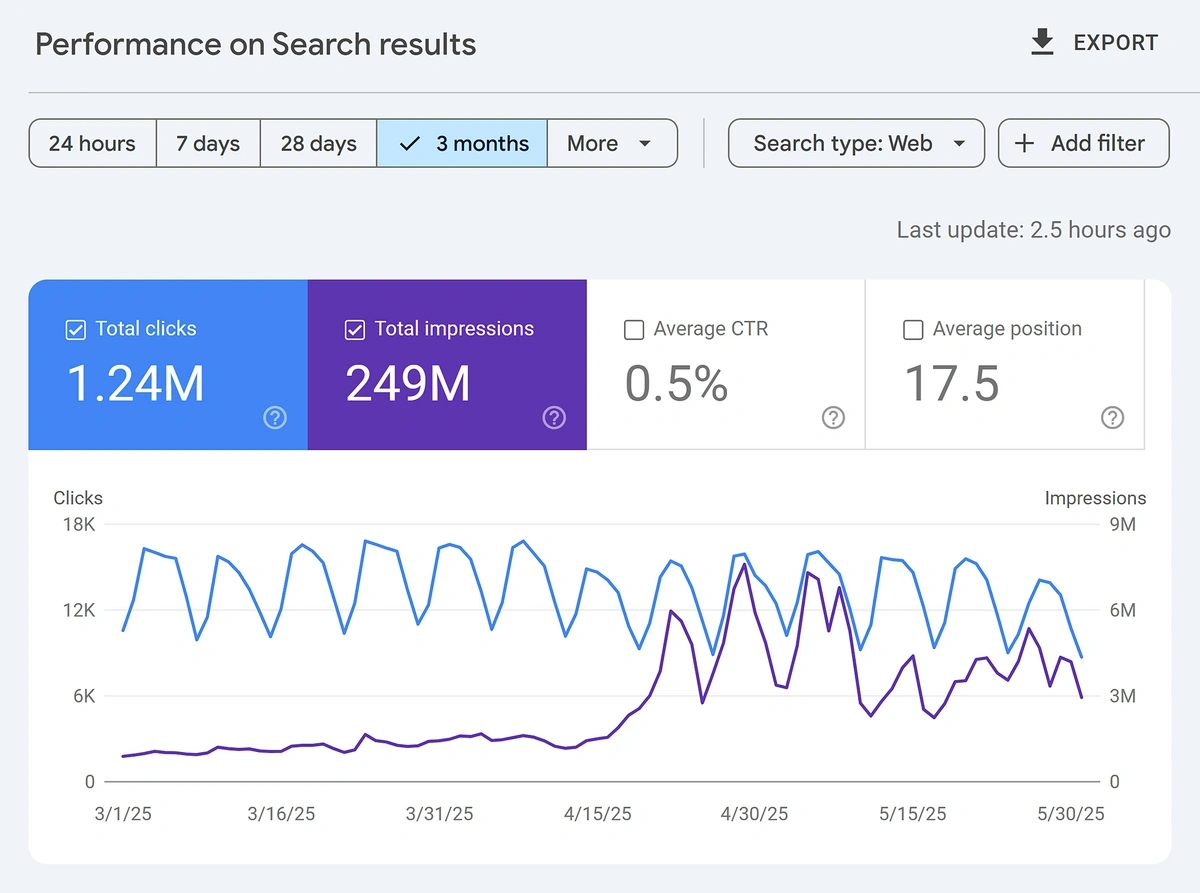This screenshot has width=1200, height=893.
Task: Open help icon on Average CTR card
Action: coord(833,418)
